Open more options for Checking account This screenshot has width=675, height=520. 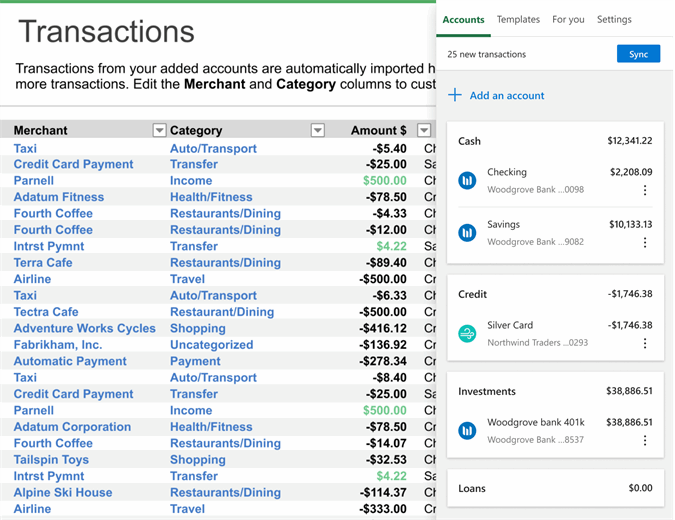[644, 190]
